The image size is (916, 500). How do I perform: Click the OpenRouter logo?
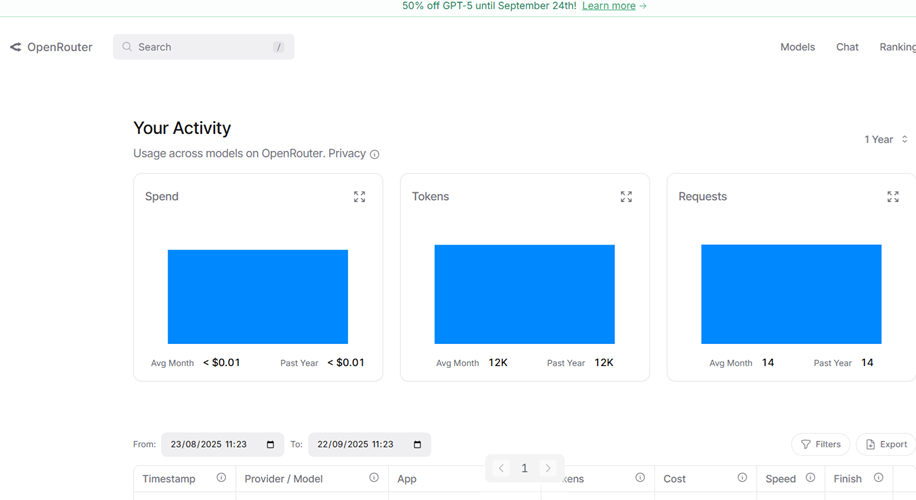(x=51, y=47)
